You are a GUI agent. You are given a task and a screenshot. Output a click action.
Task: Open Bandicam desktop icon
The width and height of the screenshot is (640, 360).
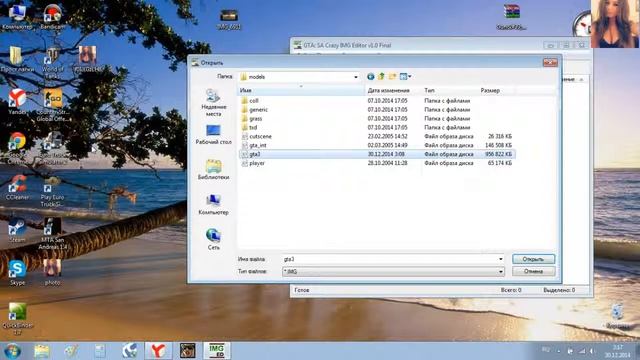pos(53,17)
